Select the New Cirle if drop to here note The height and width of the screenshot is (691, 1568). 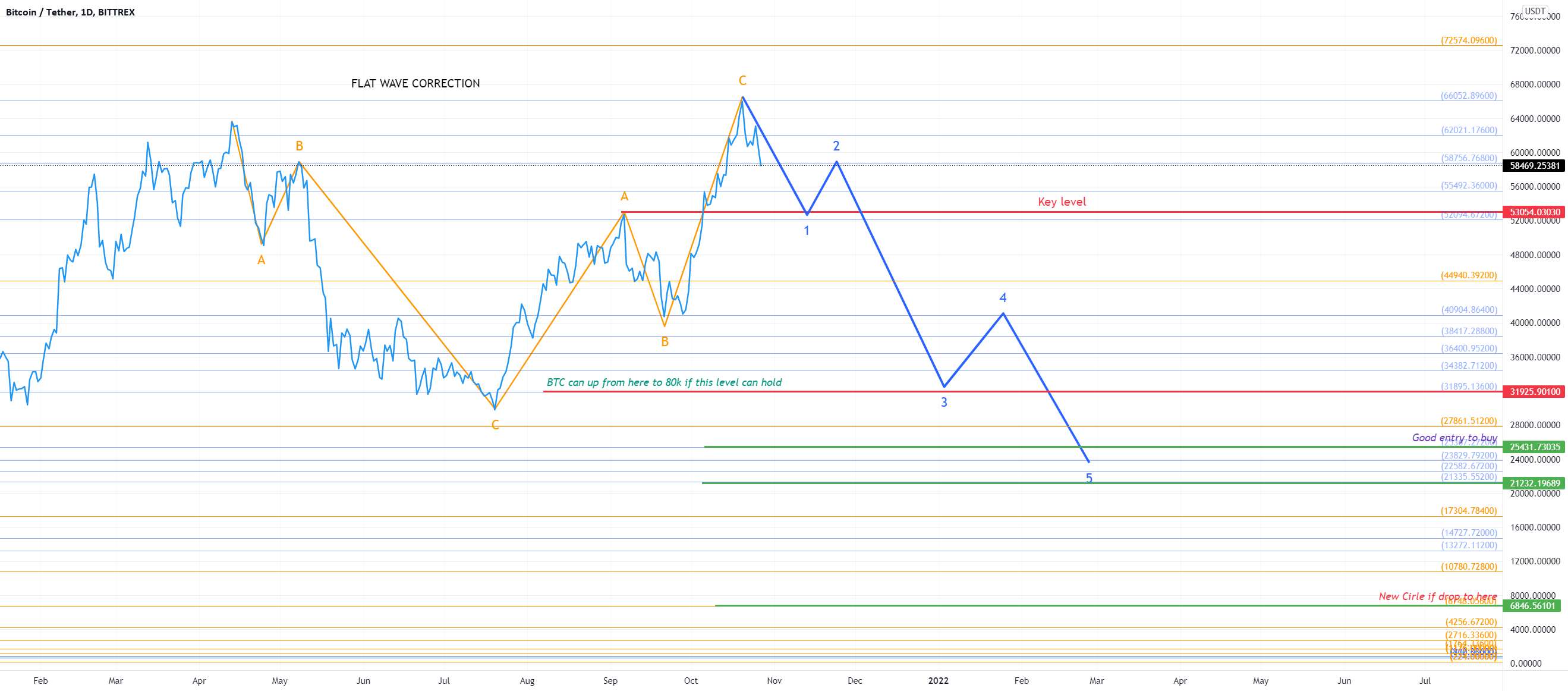point(1438,596)
